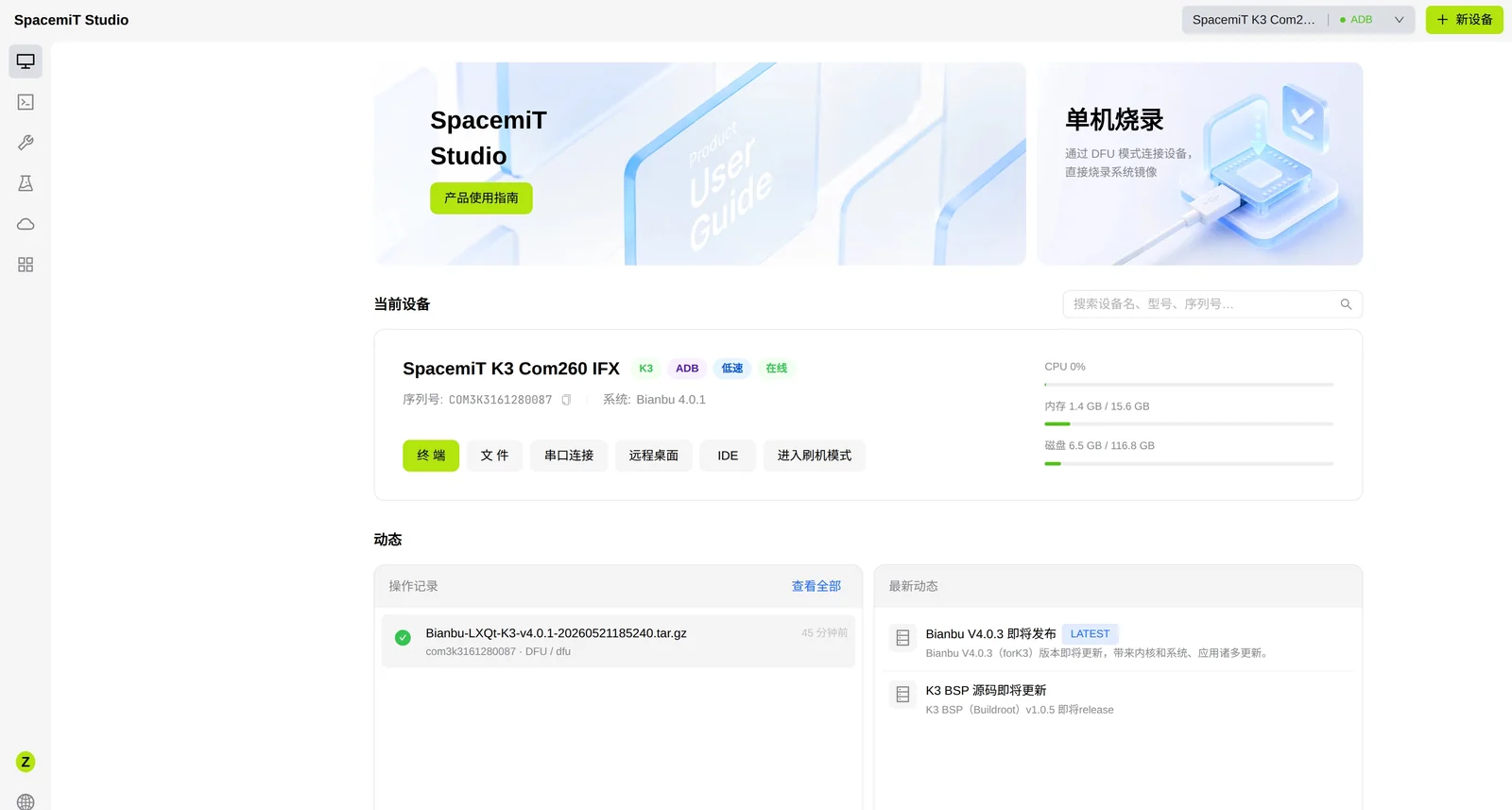Select the 串口连接 serial connection option

coord(569,456)
